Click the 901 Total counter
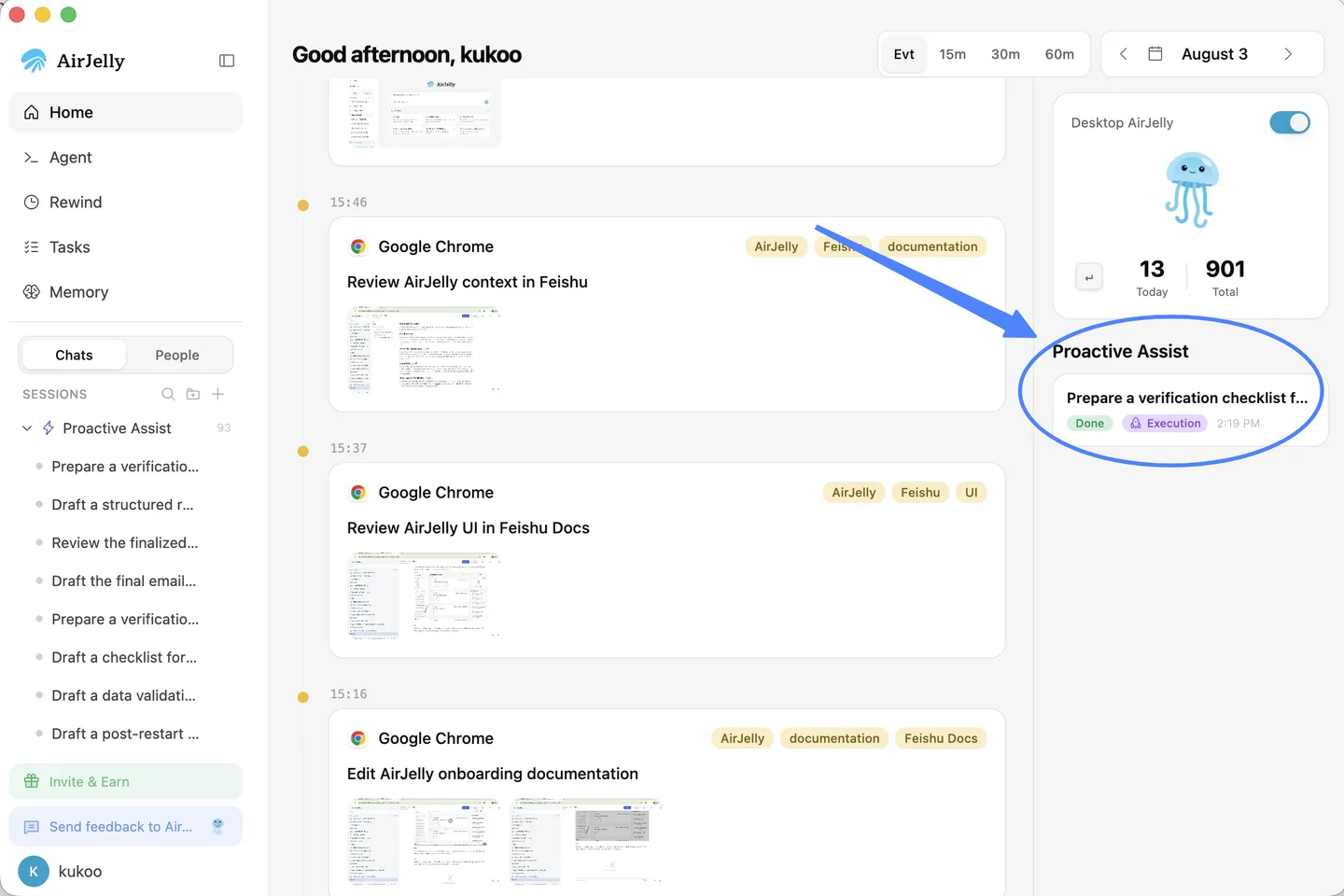Image resolution: width=1344 pixels, height=896 pixels. (x=1225, y=277)
